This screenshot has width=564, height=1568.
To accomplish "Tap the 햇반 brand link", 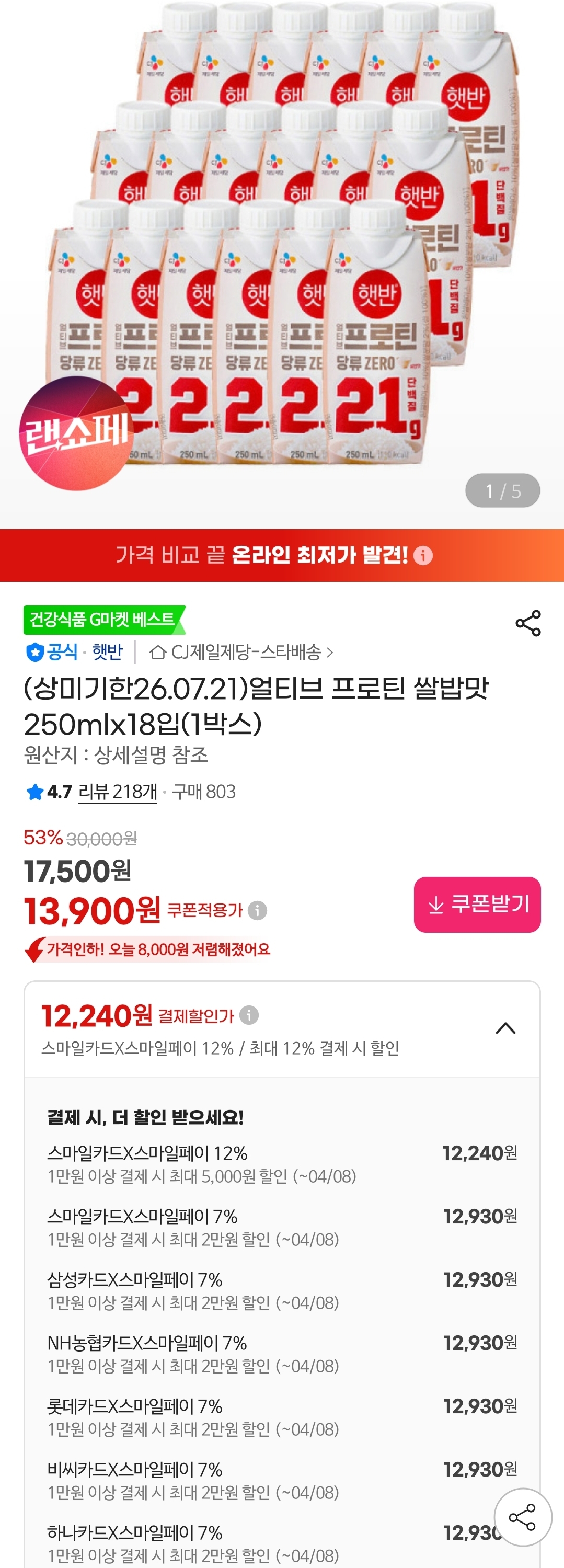I will [107, 652].
